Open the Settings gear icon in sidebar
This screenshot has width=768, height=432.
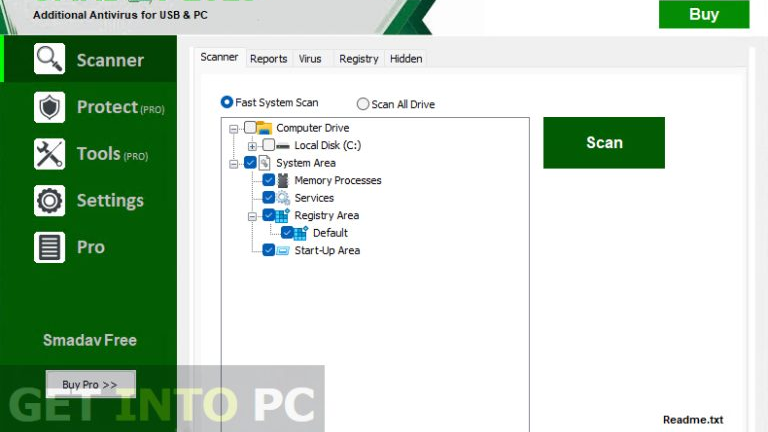pos(49,200)
